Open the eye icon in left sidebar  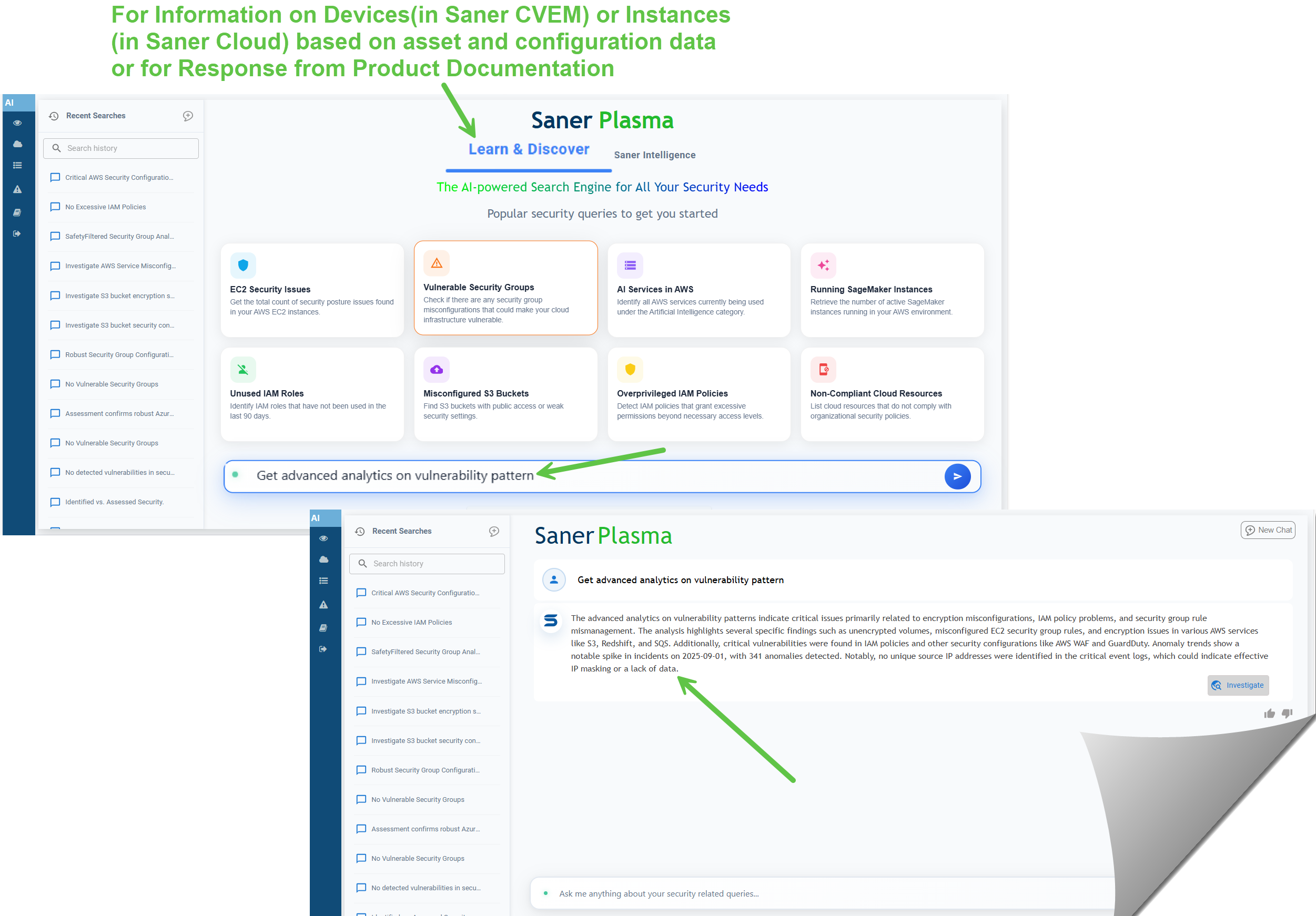click(x=17, y=123)
